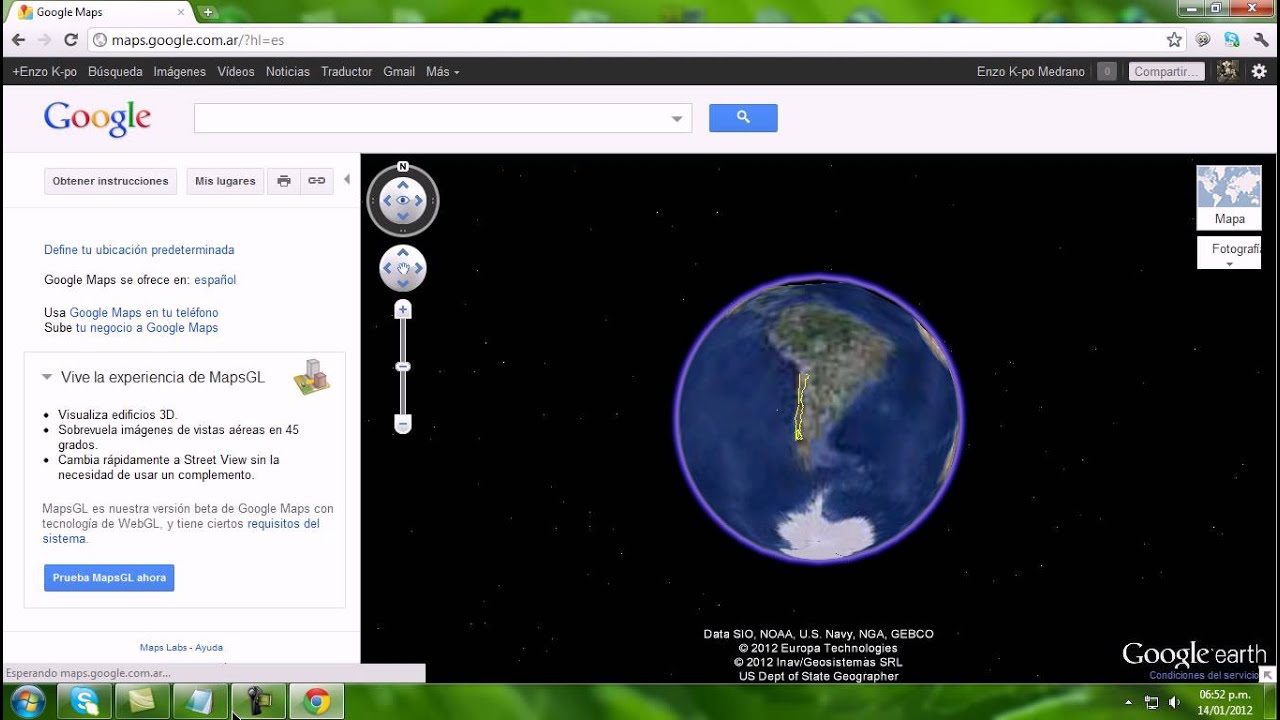
Task: Open tu negocio a Google Maps link
Action: (x=147, y=328)
